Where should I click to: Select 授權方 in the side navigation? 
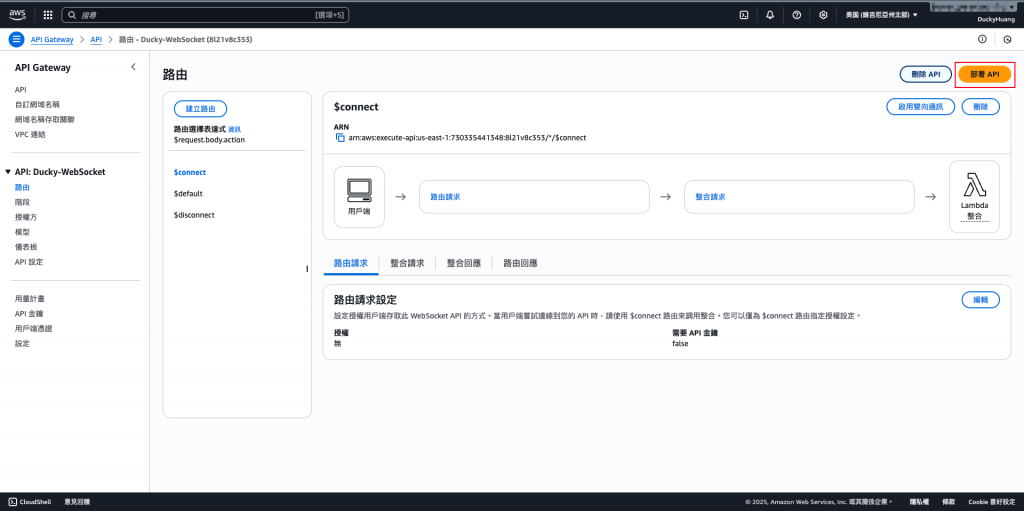[26, 217]
